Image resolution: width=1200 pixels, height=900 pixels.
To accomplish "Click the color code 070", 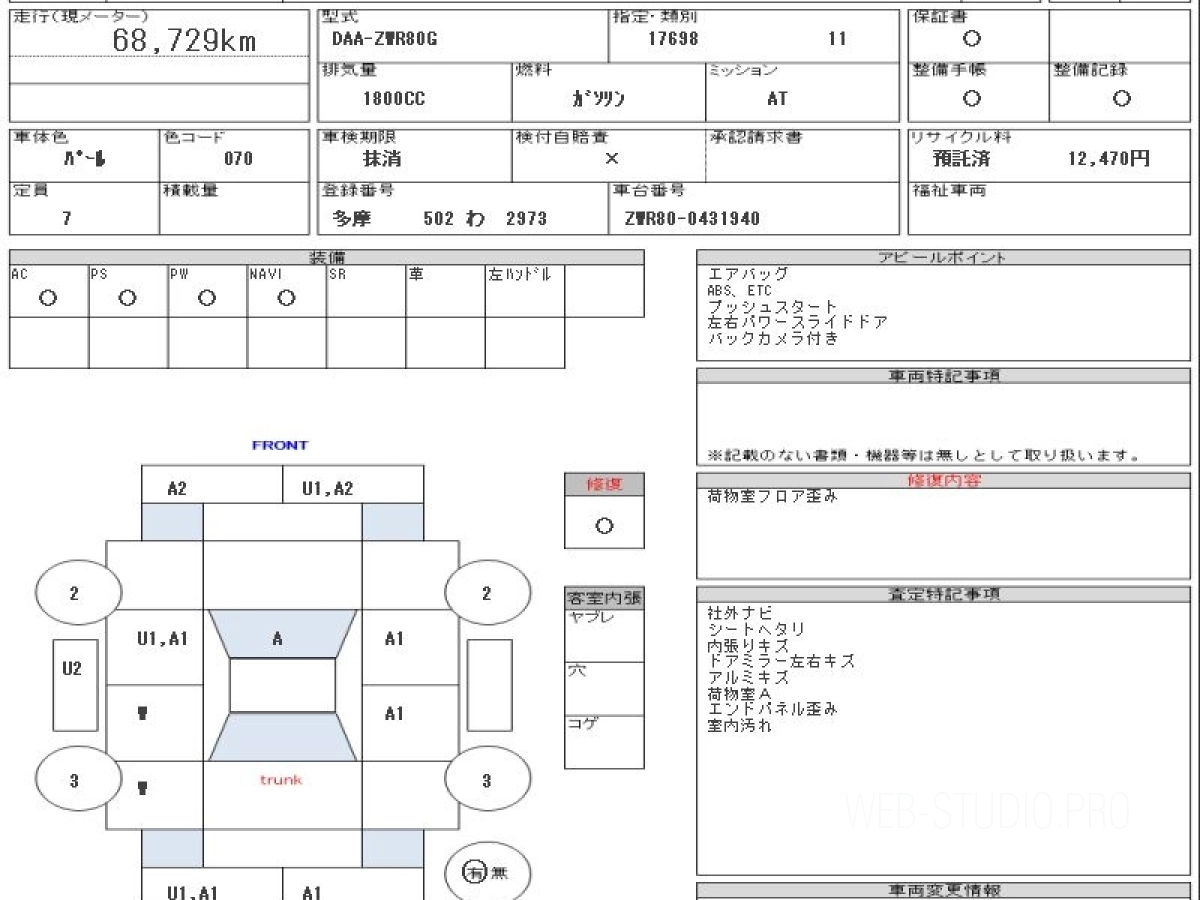I will tap(239, 158).
